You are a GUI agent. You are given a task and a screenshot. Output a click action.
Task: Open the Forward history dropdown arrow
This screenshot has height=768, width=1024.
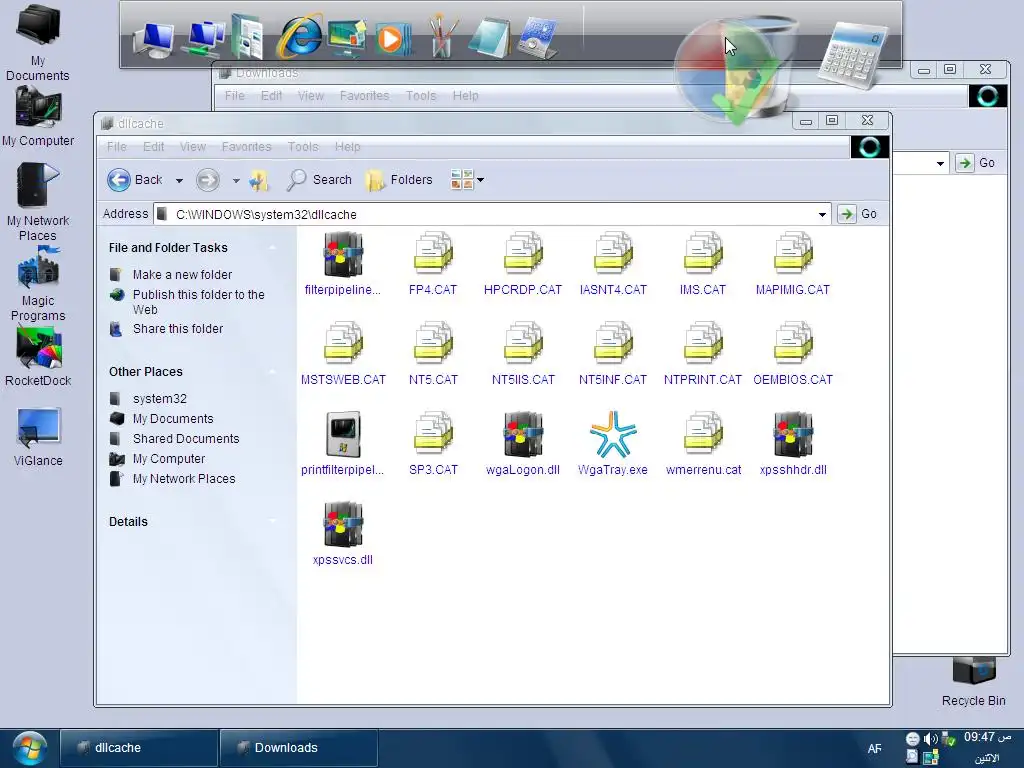[x=236, y=180]
